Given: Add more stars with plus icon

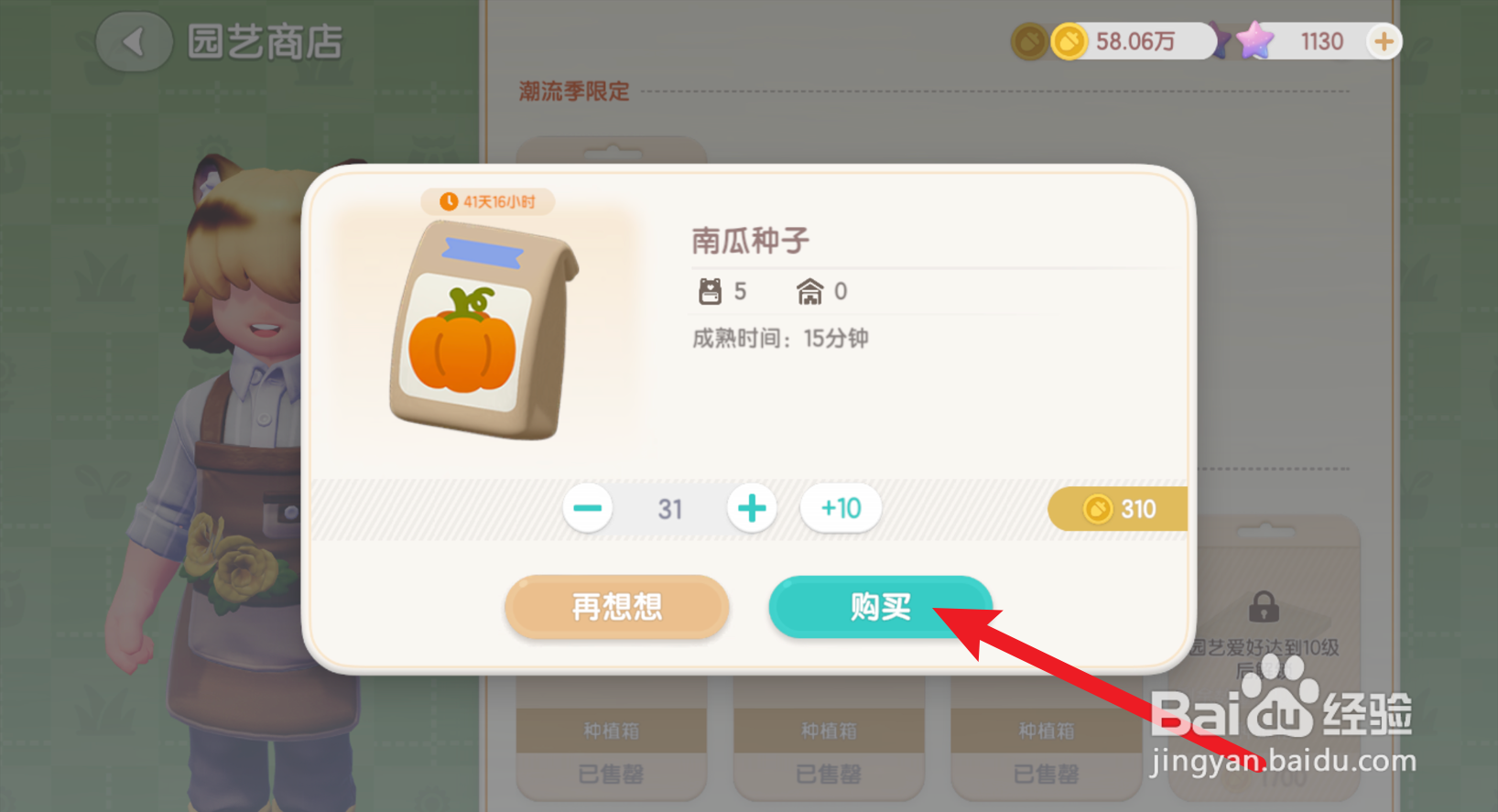Looking at the screenshot, I should pyautogui.click(x=1384, y=41).
